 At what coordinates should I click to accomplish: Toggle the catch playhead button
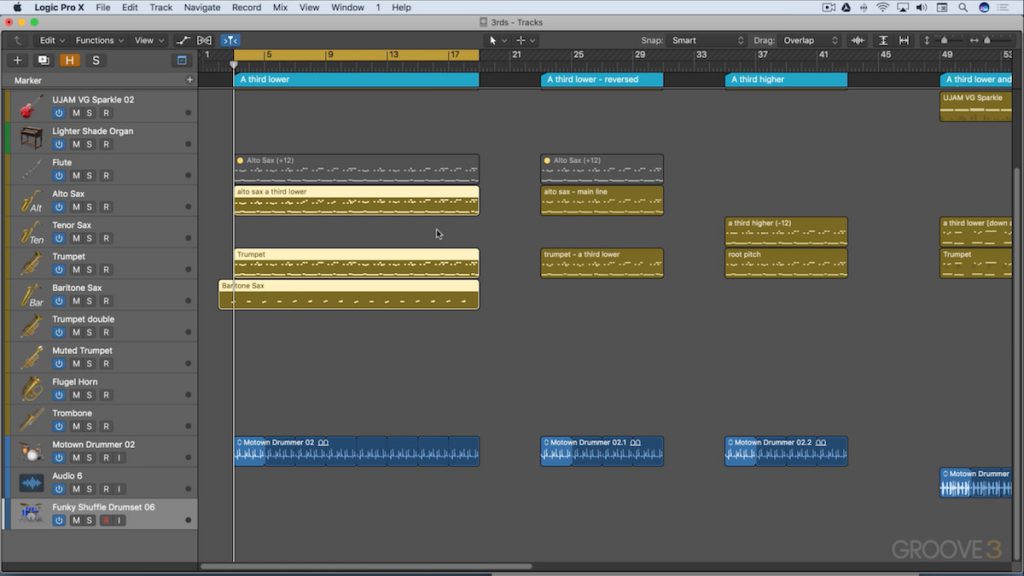pyautogui.click(x=230, y=40)
